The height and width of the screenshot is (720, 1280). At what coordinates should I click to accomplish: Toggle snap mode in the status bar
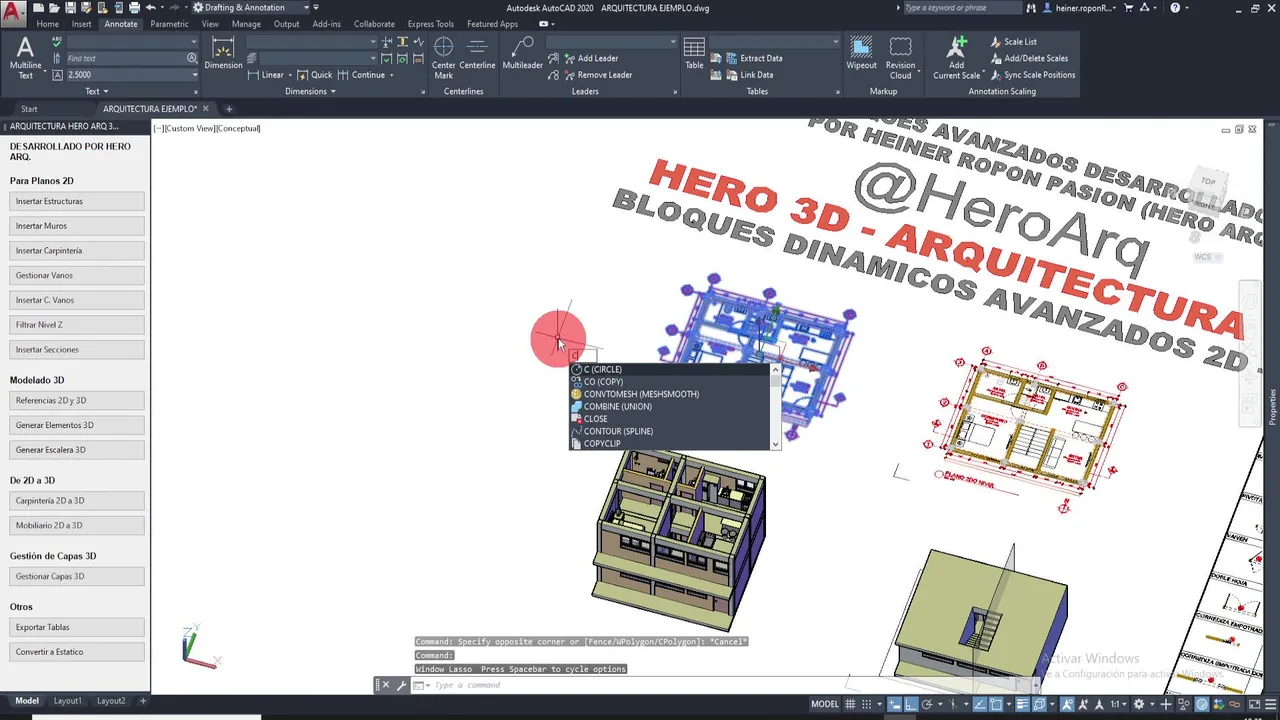(867, 704)
